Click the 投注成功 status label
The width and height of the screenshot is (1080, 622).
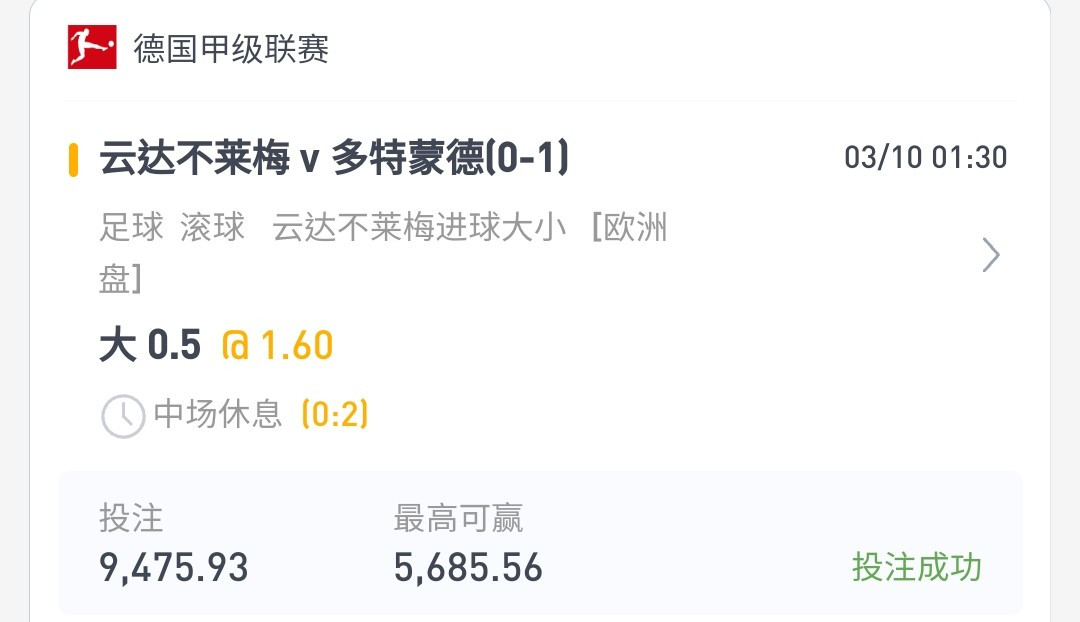(916, 568)
